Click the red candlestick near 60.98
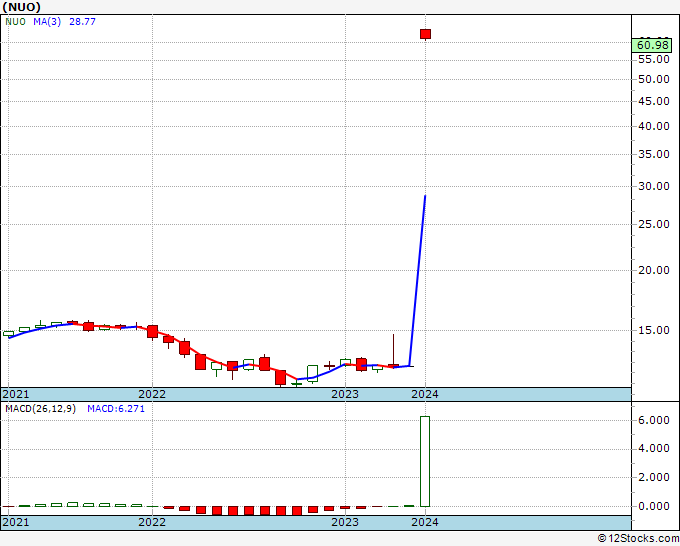680x546 pixels. point(425,34)
